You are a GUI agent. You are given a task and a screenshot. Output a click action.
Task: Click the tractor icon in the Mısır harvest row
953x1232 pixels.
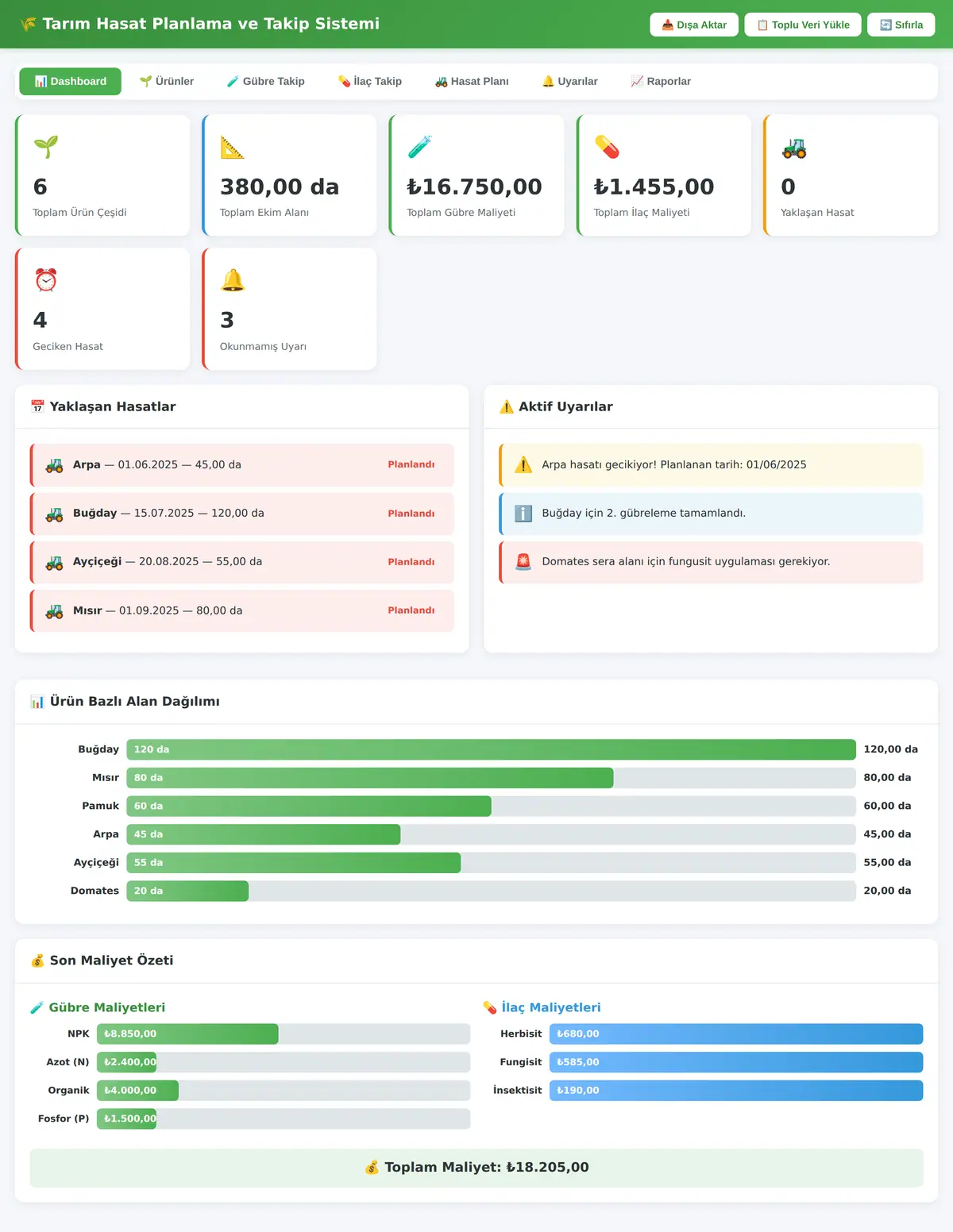click(x=54, y=610)
